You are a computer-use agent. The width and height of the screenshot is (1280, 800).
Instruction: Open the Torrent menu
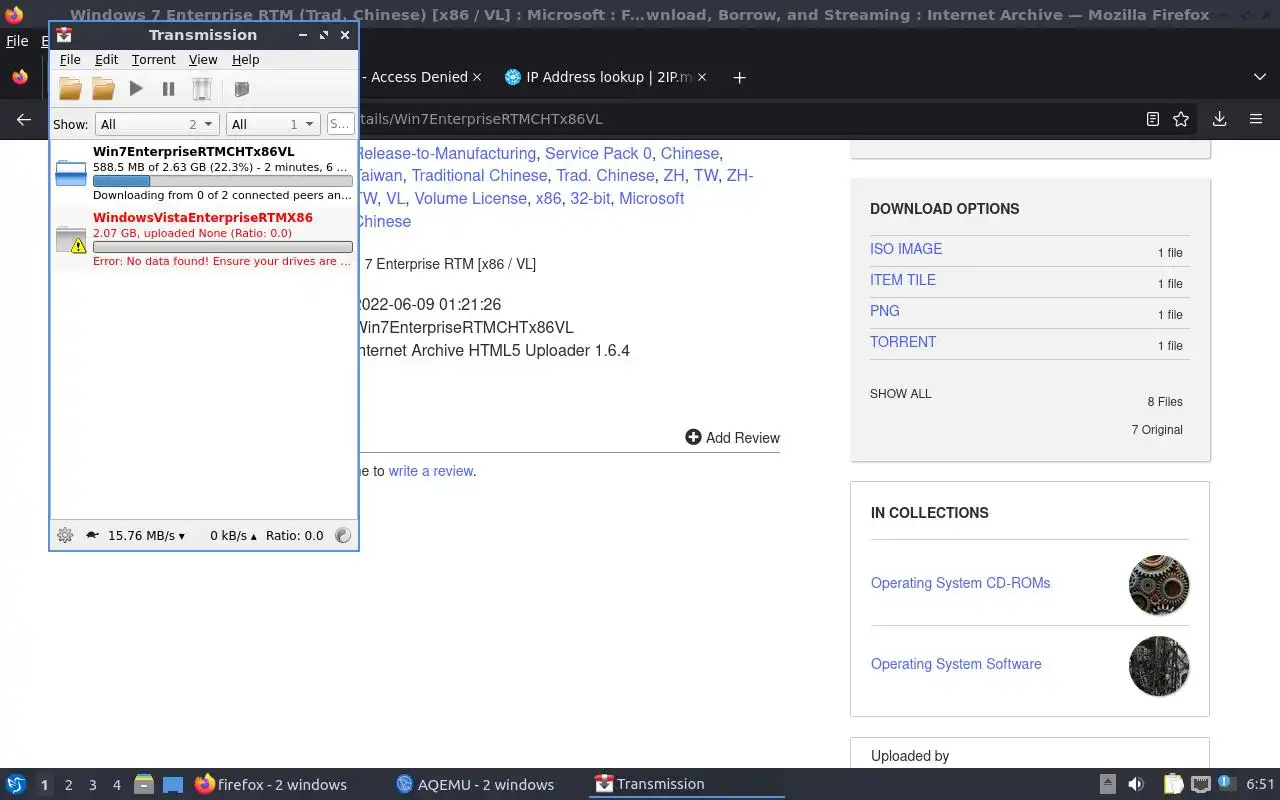[153, 60]
